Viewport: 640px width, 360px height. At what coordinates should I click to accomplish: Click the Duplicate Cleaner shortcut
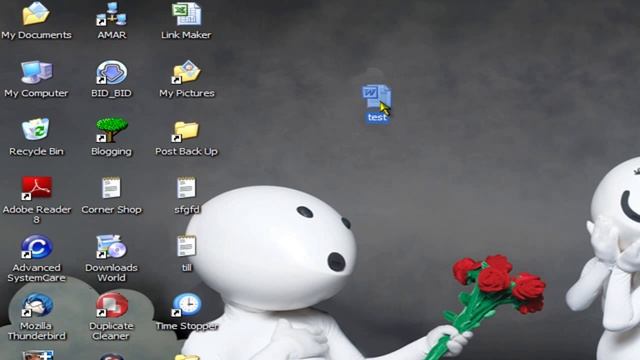[x=111, y=305]
